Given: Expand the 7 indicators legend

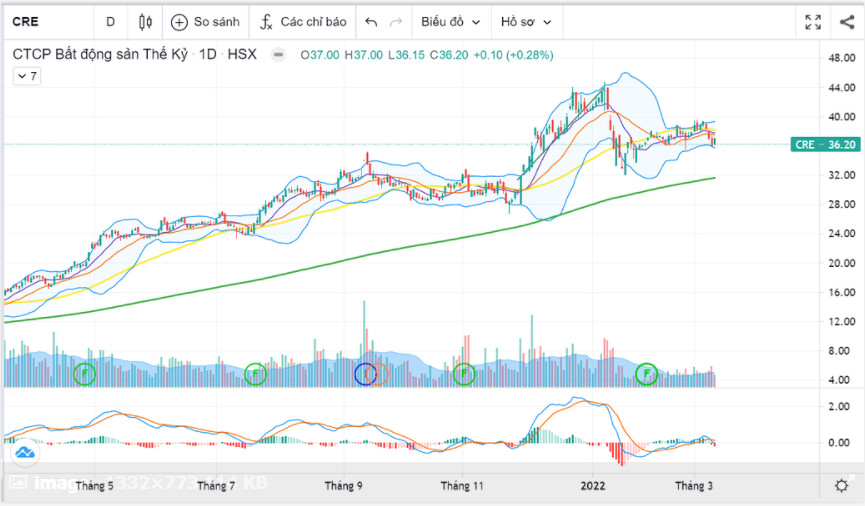Looking at the screenshot, I should pyautogui.click(x=27, y=76).
